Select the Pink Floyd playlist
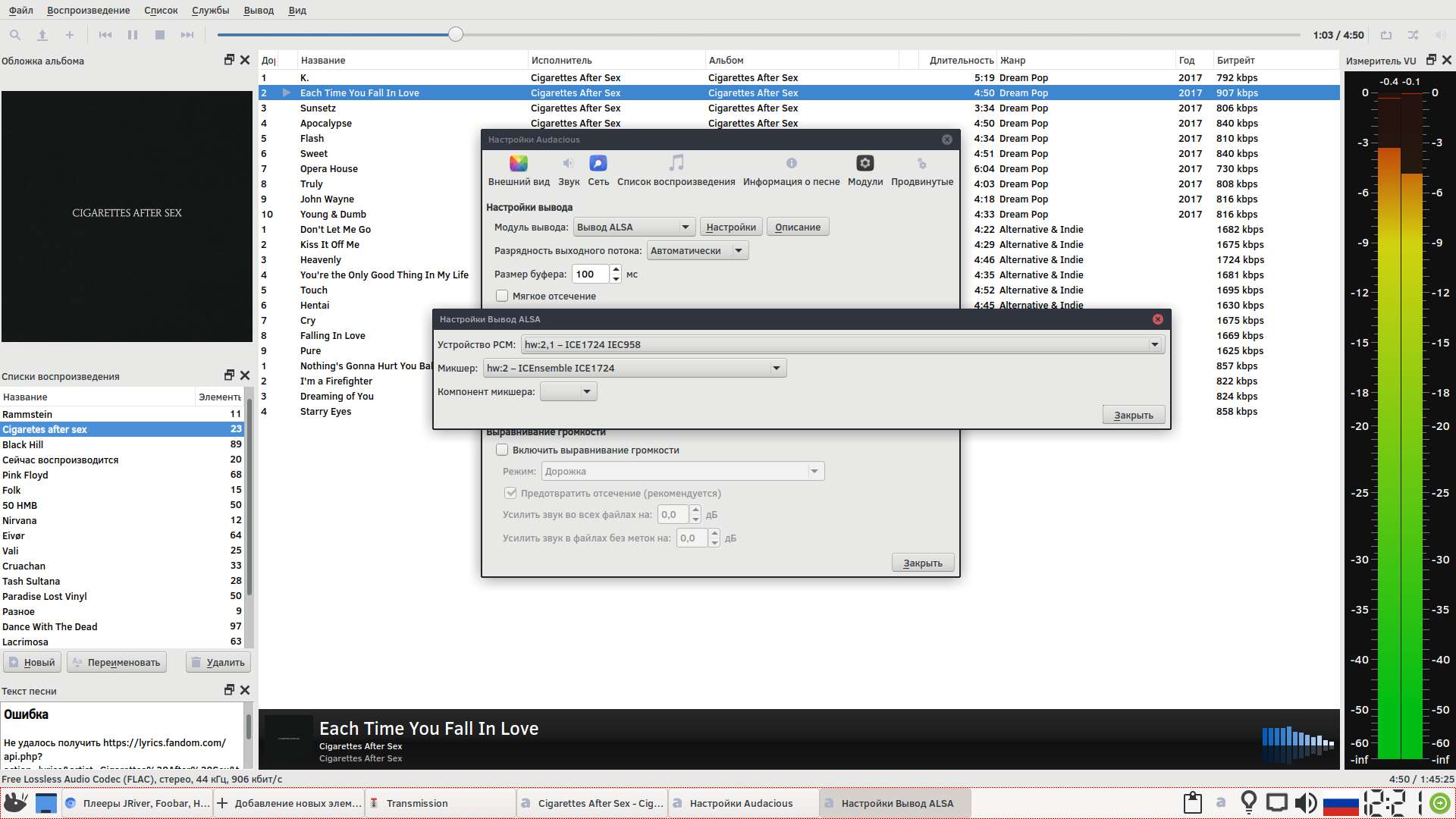 coord(122,475)
